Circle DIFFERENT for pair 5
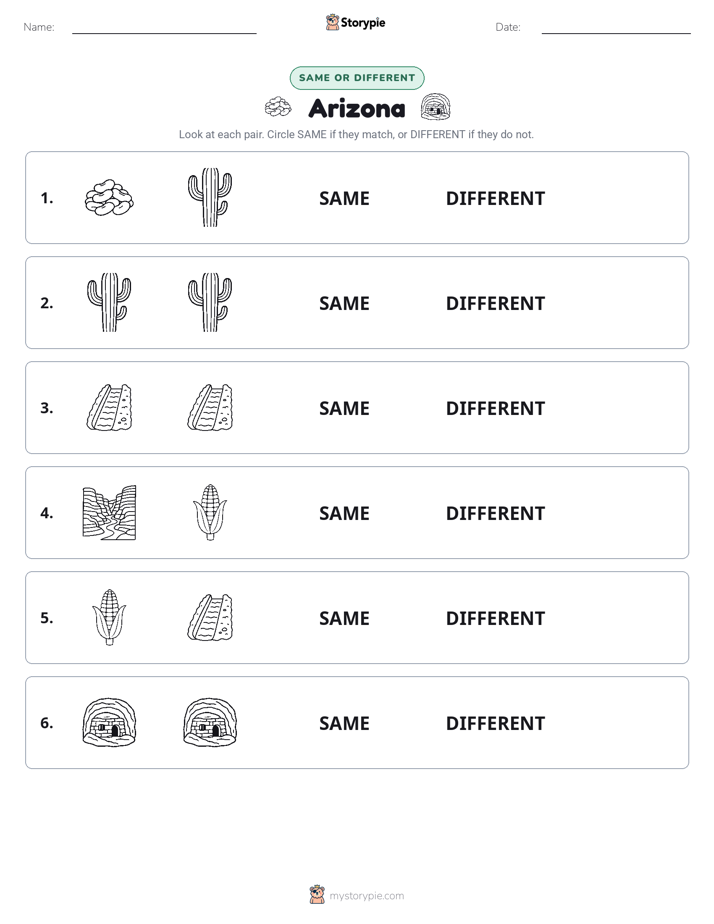 pos(495,618)
